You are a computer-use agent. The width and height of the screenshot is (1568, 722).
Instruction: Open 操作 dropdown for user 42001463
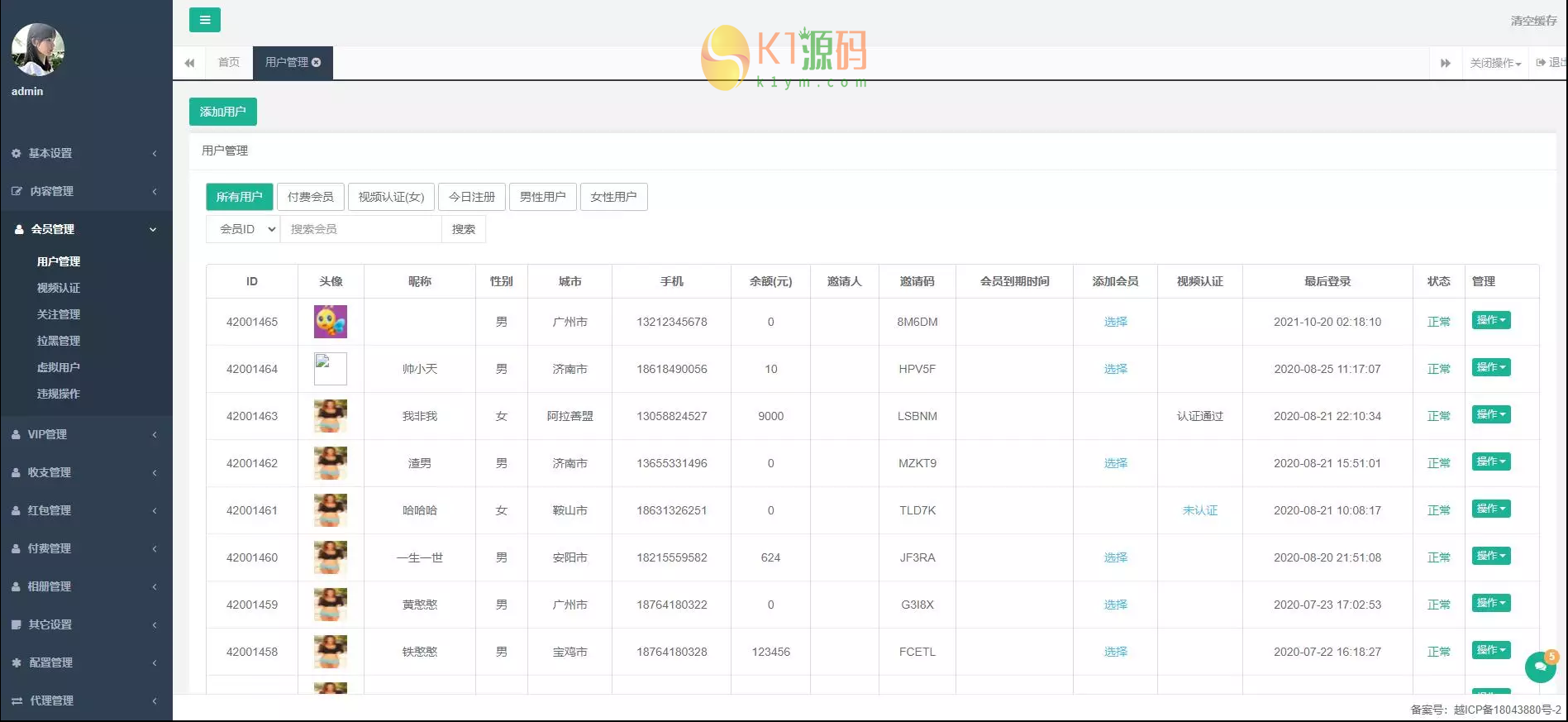(1490, 414)
